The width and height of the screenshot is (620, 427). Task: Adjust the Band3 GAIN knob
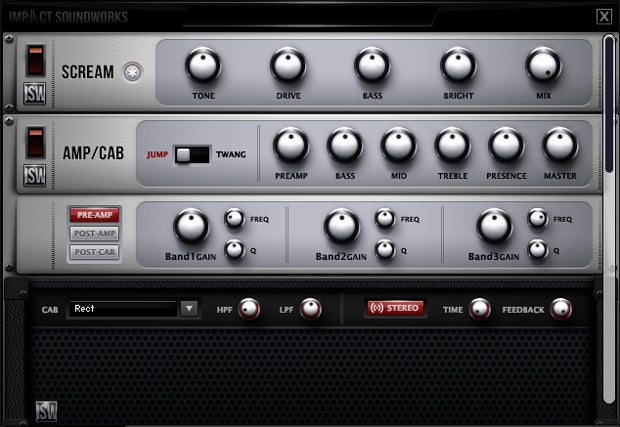point(495,227)
